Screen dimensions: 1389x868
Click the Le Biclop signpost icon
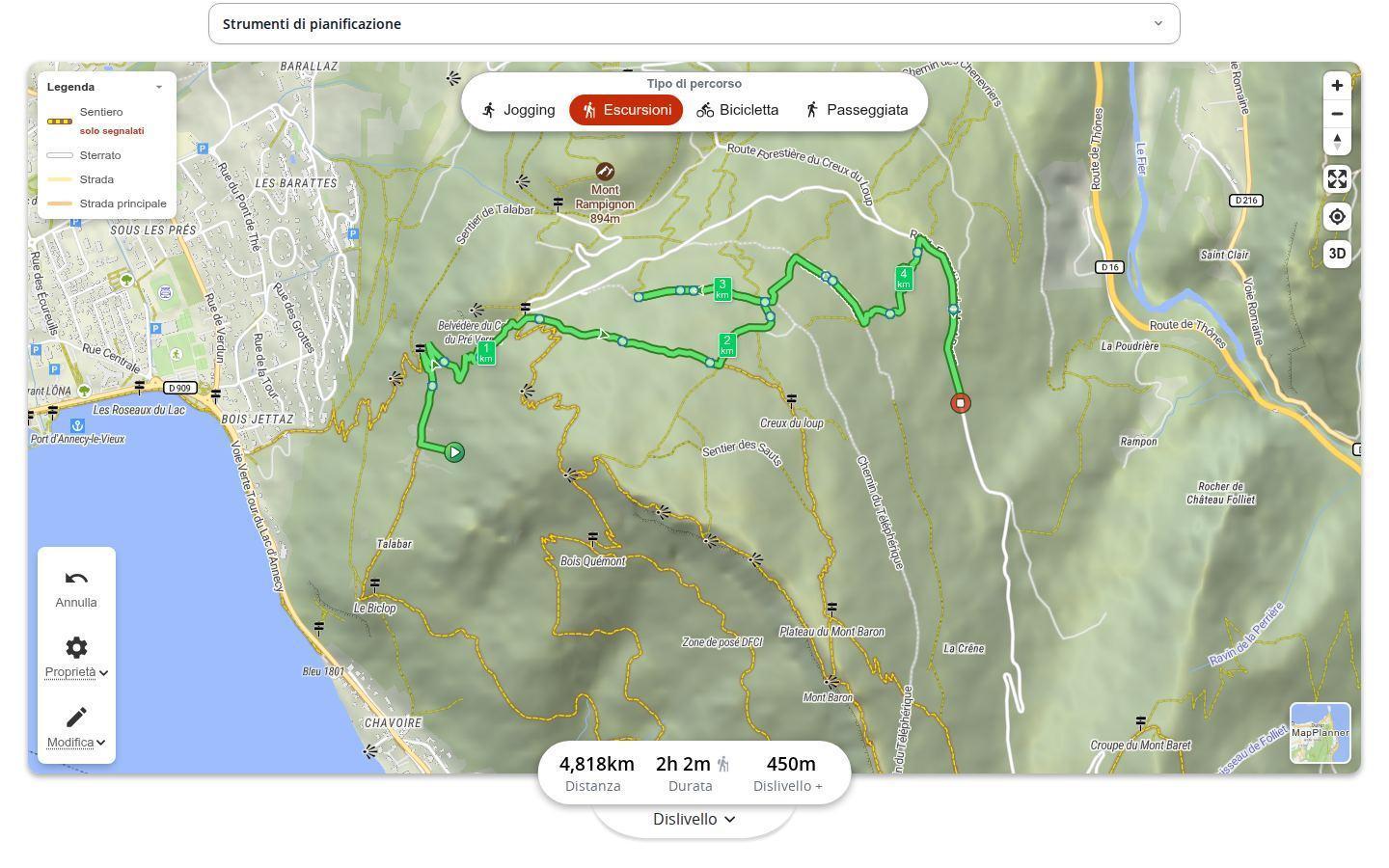coord(374,584)
